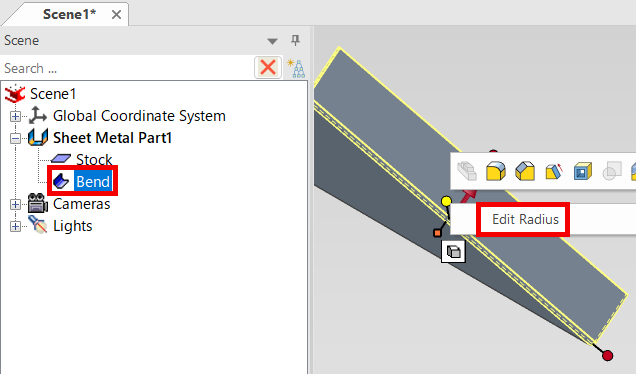Select the yellow chamfer edge tool icon
Image resolution: width=636 pixels, height=374 pixels.
[x=525, y=171]
